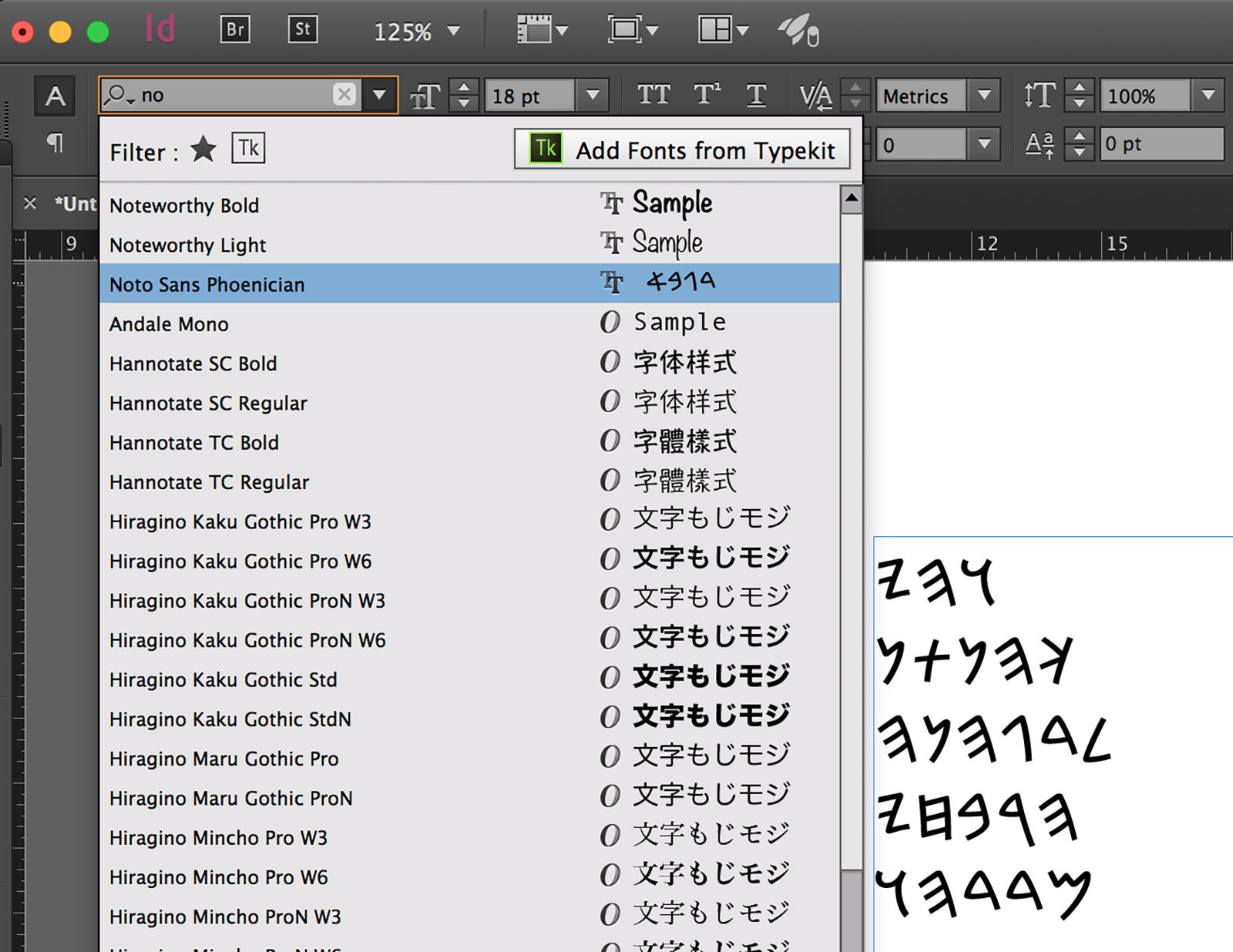This screenshot has height=952, width=1233.
Task: Open Adobe Stock via St icon
Action: click(x=302, y=30)
